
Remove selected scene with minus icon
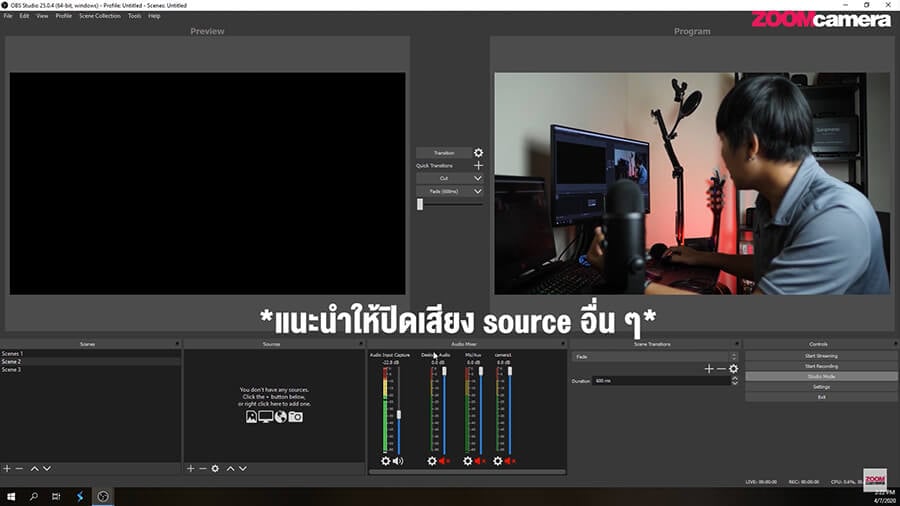[x=20, y=469]
